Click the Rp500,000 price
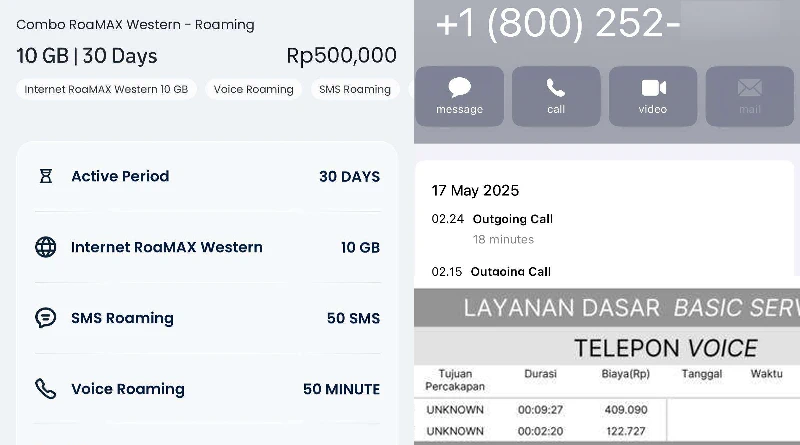Viewport: 800px width, 445px height. click(x=341, y=55)
